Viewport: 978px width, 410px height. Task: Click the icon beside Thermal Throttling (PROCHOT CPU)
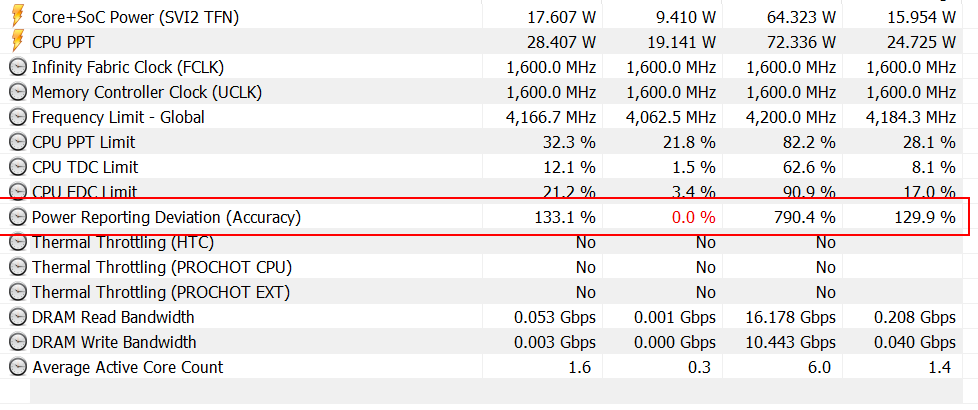[18, 267]
